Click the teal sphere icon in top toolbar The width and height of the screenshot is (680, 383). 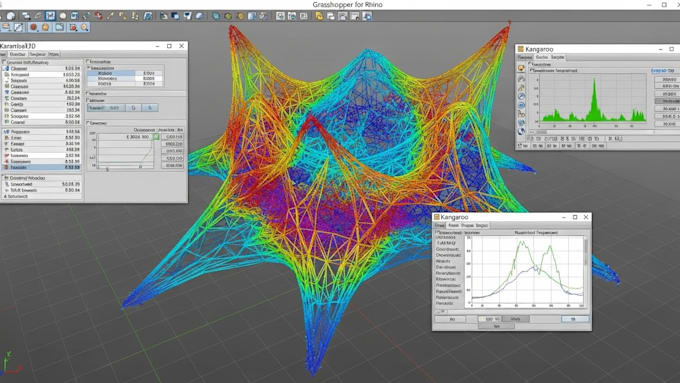[216, 16]
